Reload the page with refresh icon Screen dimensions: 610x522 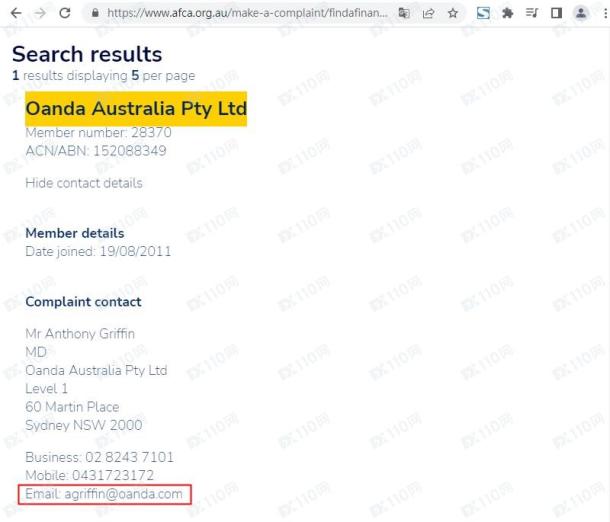[x=66, y=14]
